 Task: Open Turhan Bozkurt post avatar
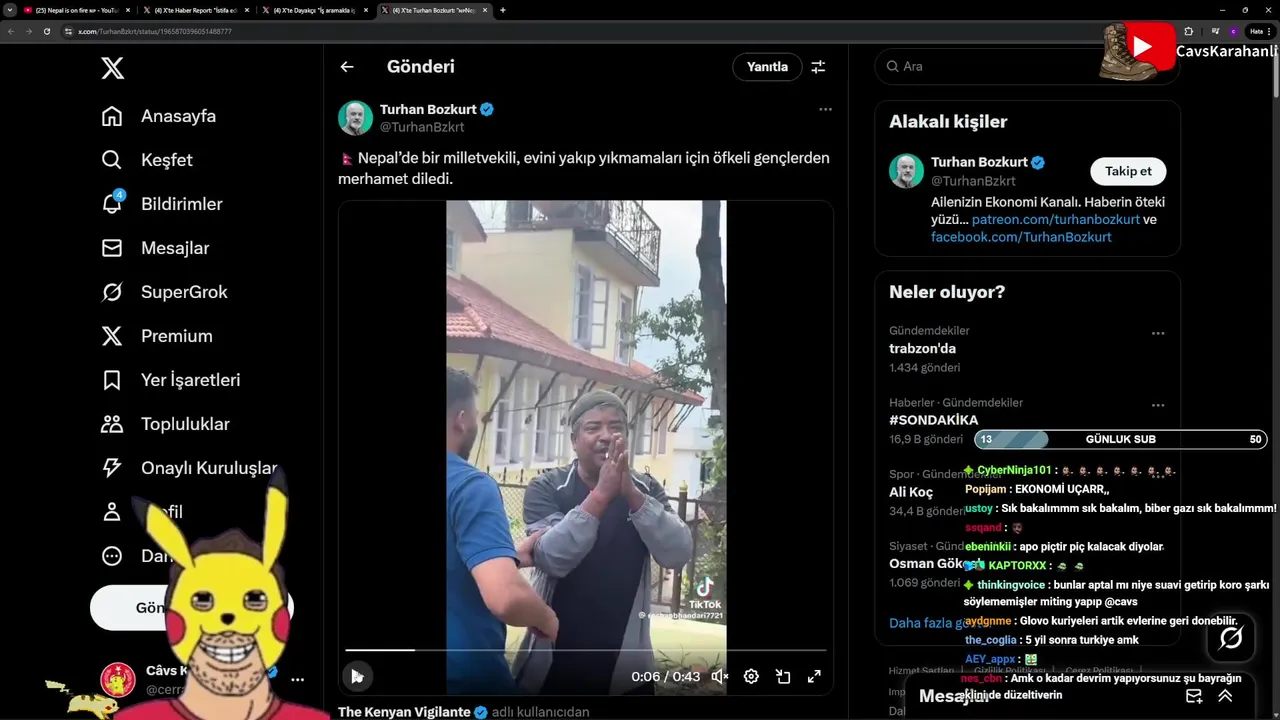pos(355,118)
